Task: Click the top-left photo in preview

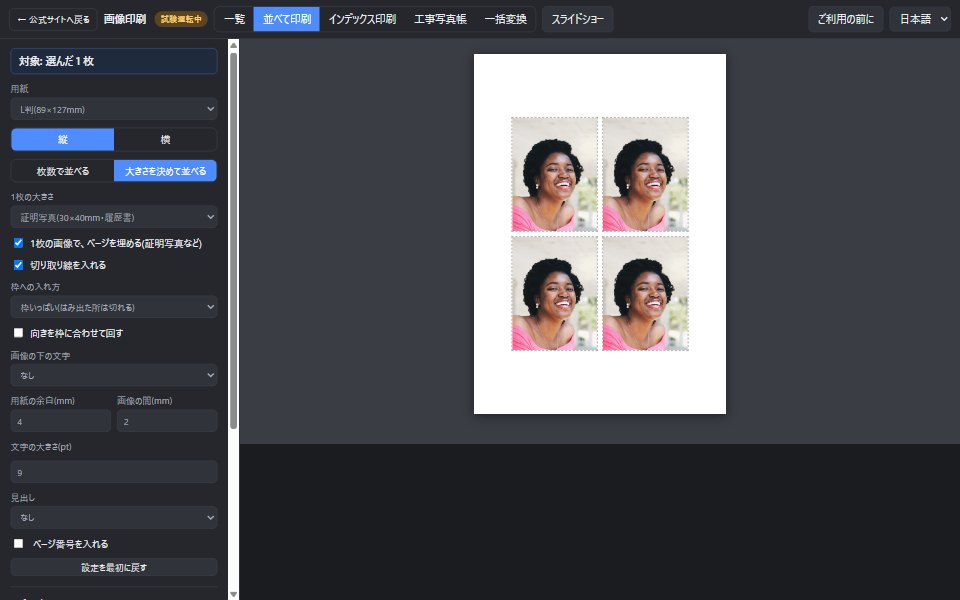Action: [555, 174]
